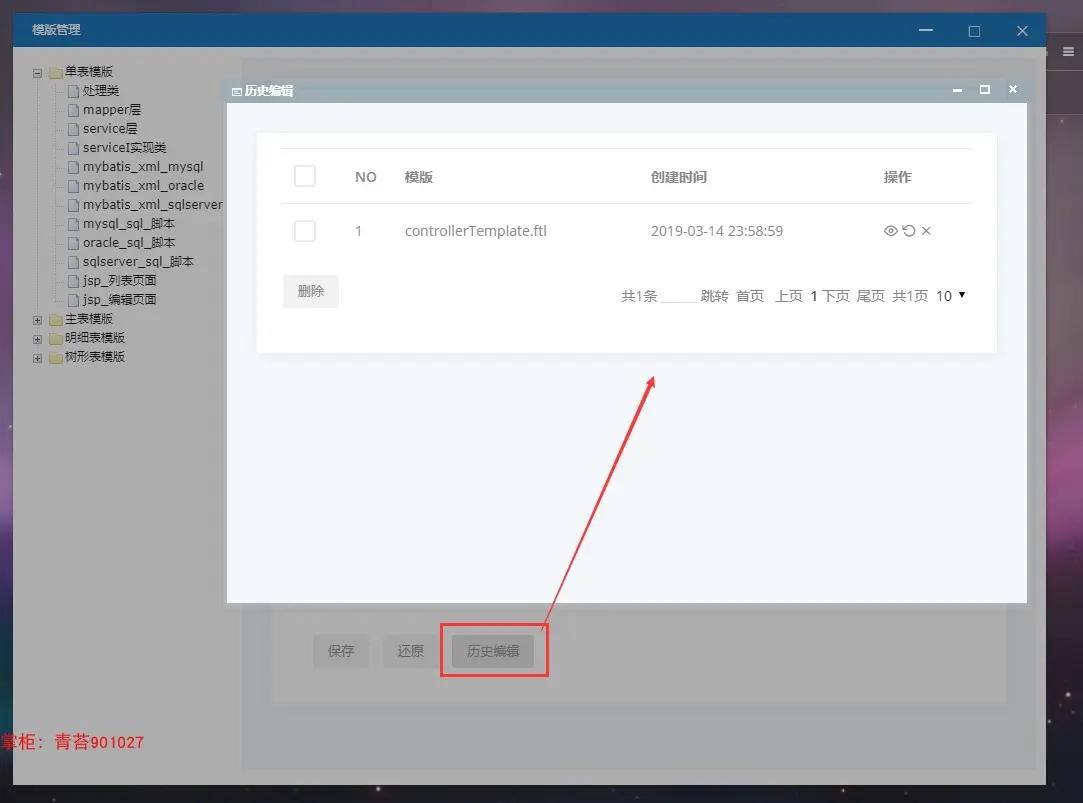Maximize the 历史编辑 dialog

click(x=985, y=90)
